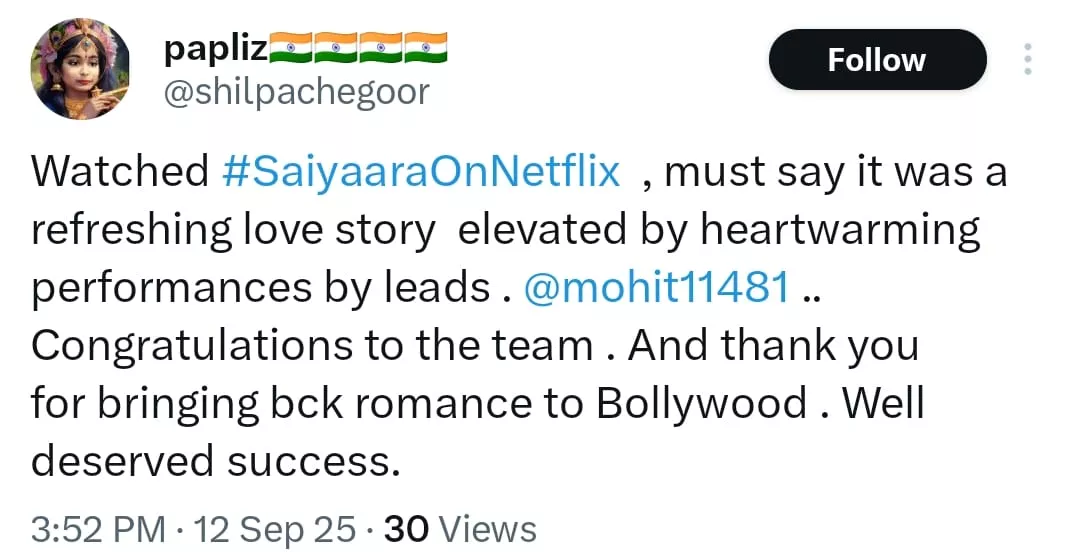
Task: Click "performances by leads" text
Action: (260, 288)
